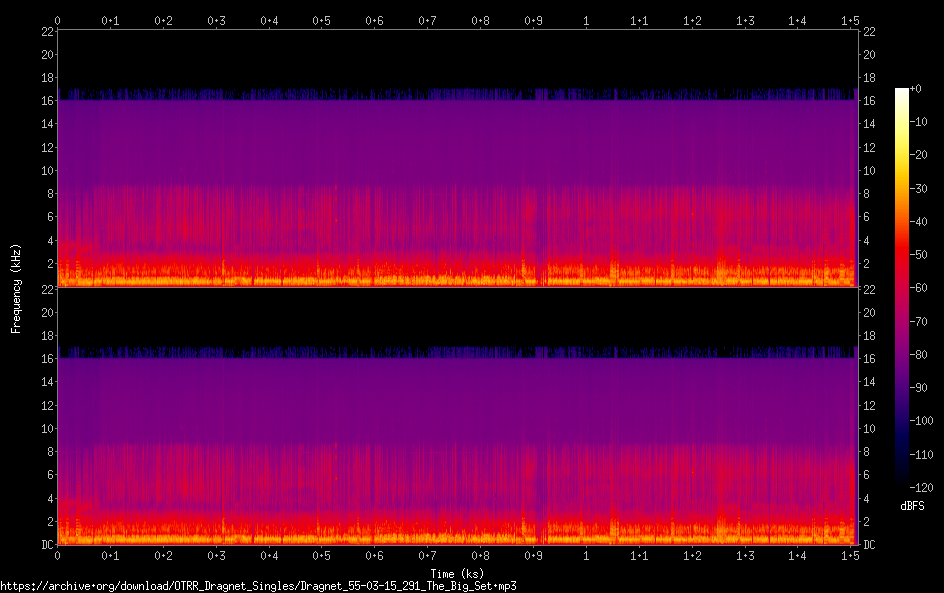Screen dimensions: 944x593
Task: Click the 0.5 tick on the top time axis
Action: [x=321, y=20]
